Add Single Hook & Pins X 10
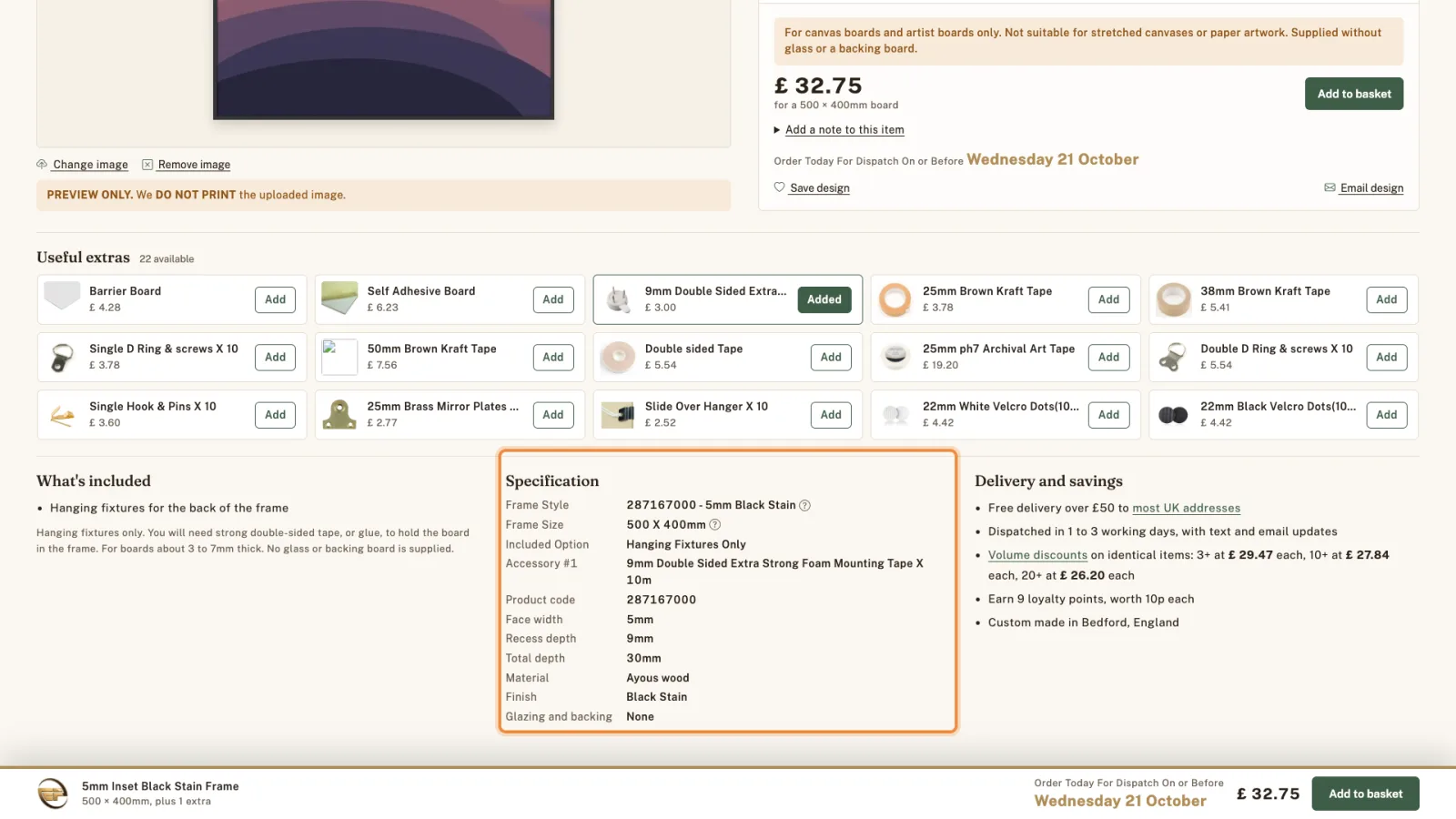Screen dimensions: 1456x819 (x=275, y=415)
